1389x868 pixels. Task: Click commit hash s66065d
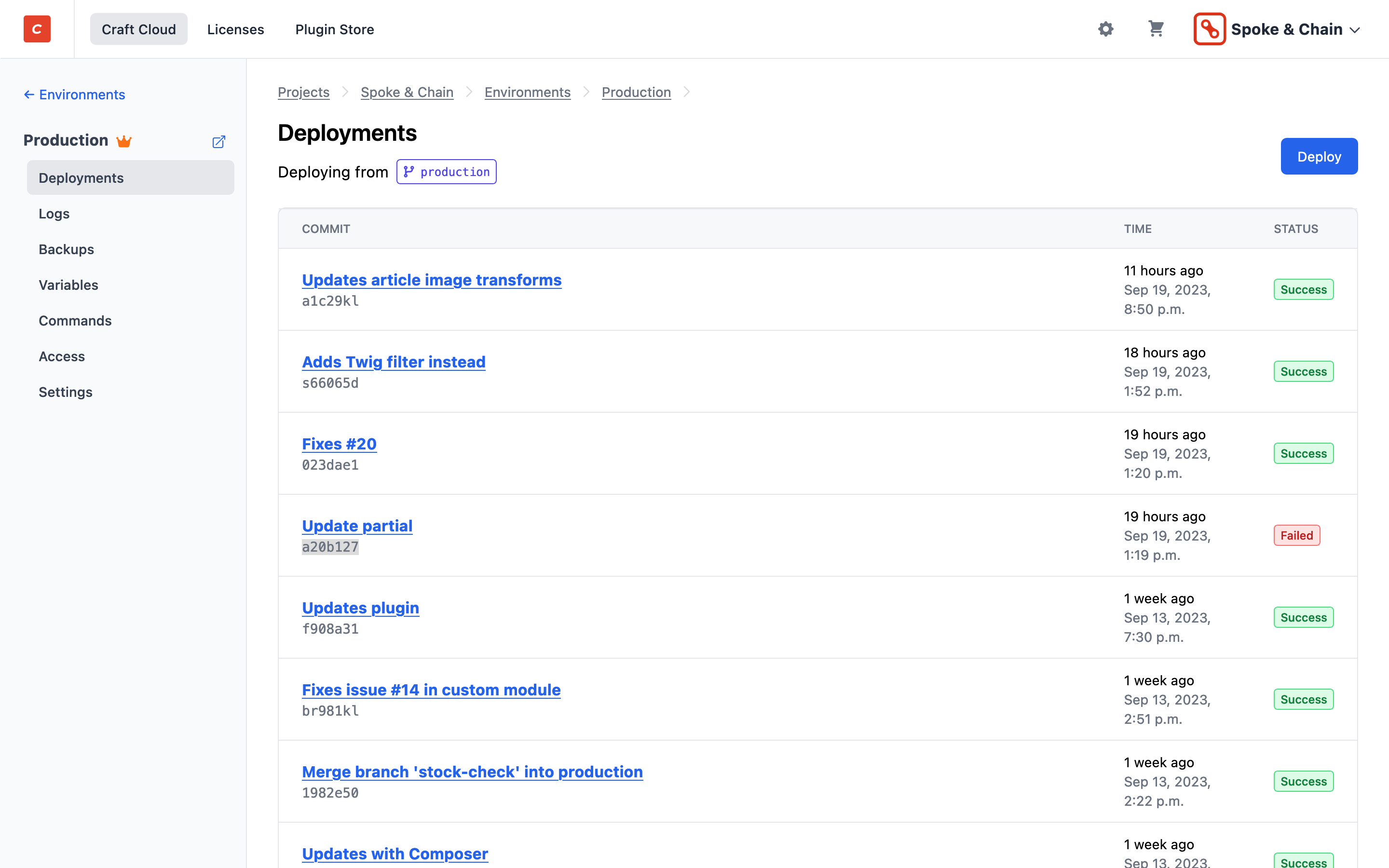(x=330, y=383)
